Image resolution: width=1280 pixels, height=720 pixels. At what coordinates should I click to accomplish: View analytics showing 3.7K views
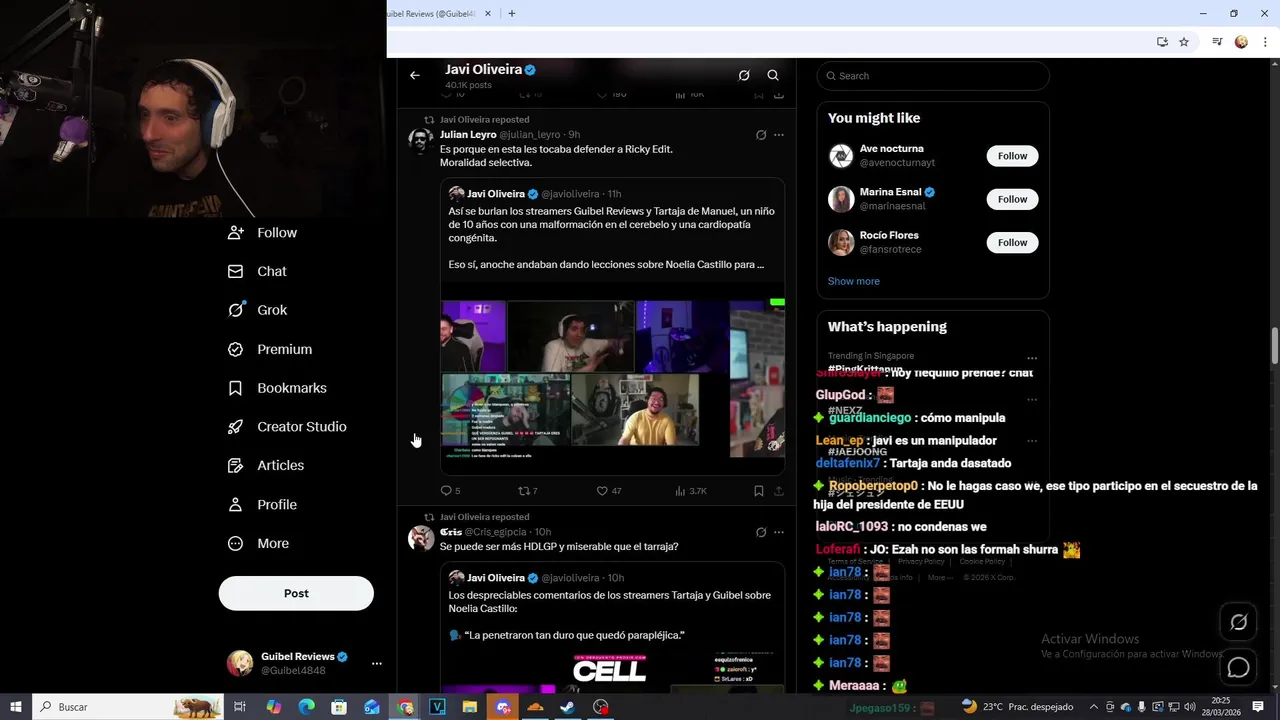691,491
